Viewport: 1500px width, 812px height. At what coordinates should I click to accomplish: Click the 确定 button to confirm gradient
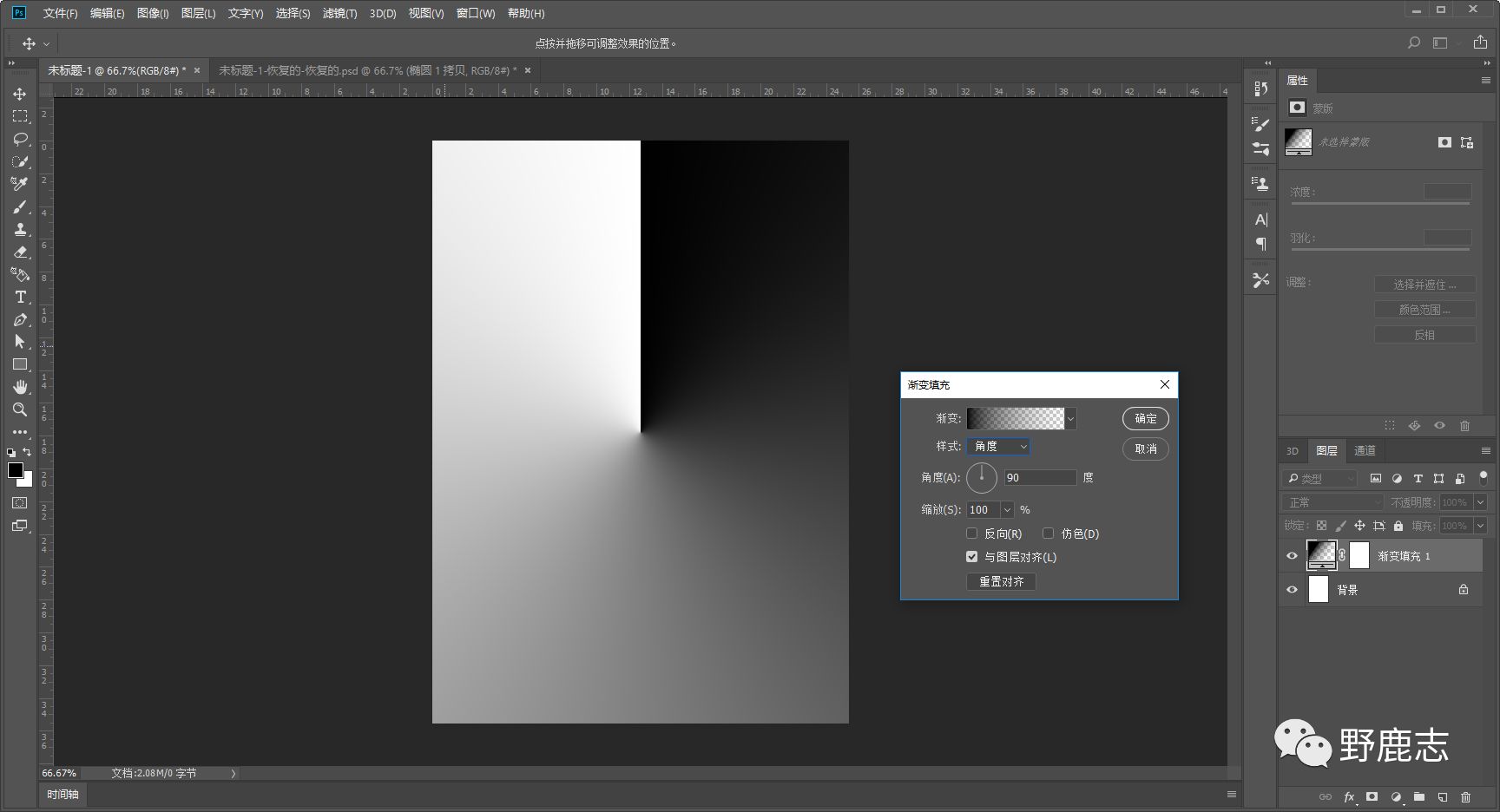point(1145,419)
